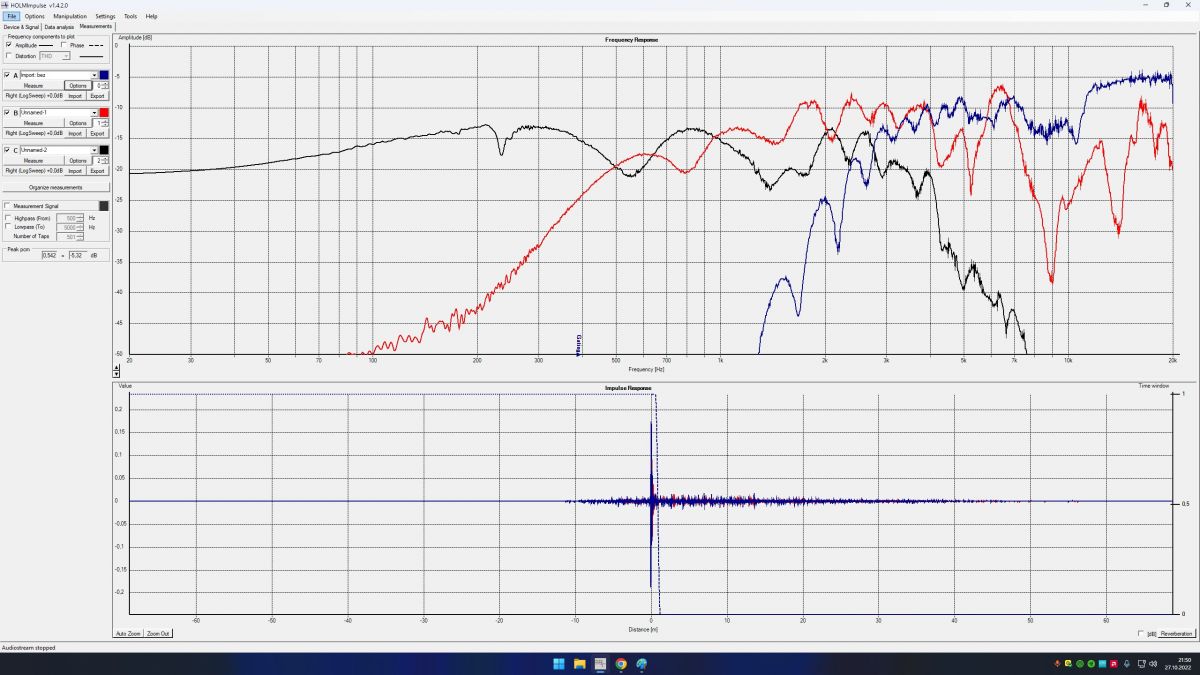Click the Organize measurements button

click(x=55, y=188)
